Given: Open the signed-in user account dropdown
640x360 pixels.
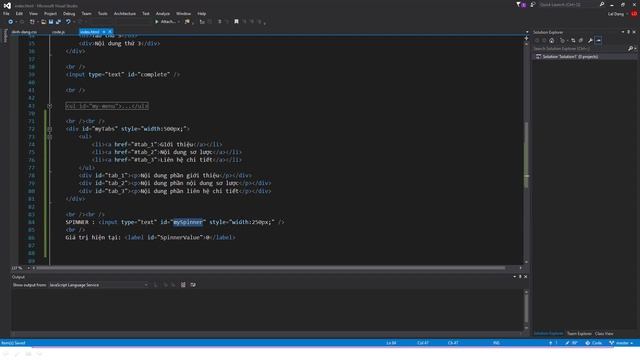Looking at the screenshot, I should pos(618,14).
